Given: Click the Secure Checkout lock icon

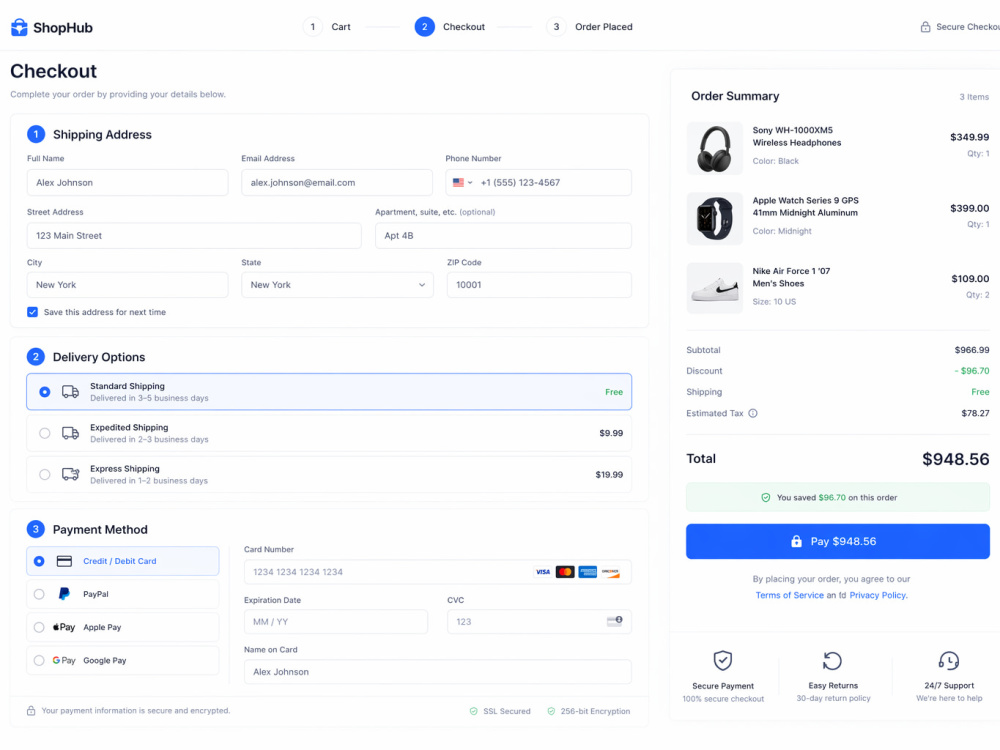Looking at the screenshot, I should click(x=925, y=27).
